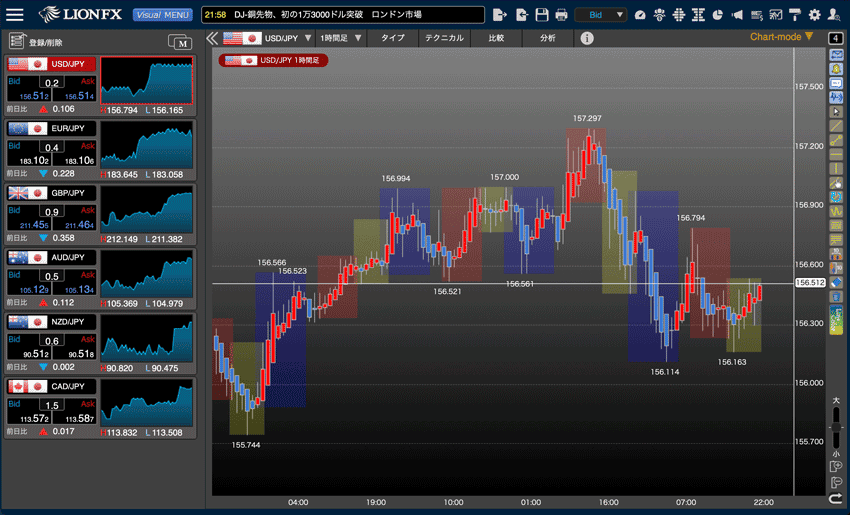Viewport: 850px width, 515px height.
Task: Toggle the Visual MENU switch
Action: pos(162,15)
